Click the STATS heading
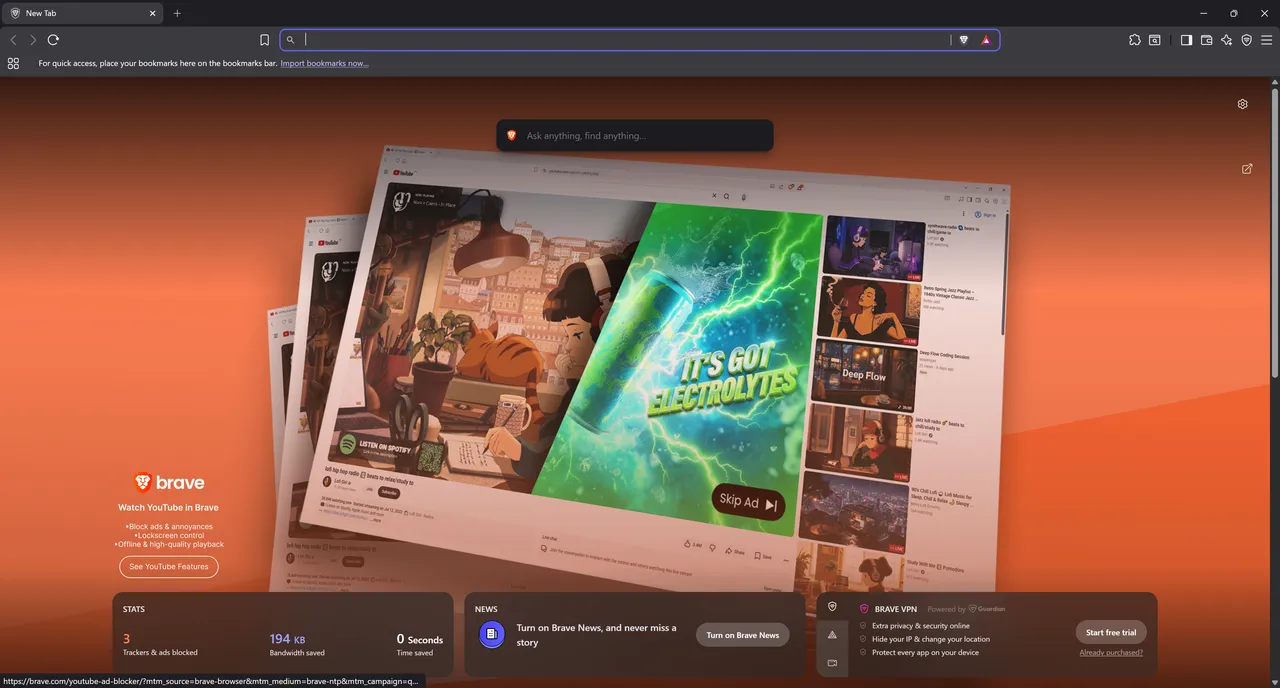The width and height of the screenshot is (1280, 688). tap(134, 609)
